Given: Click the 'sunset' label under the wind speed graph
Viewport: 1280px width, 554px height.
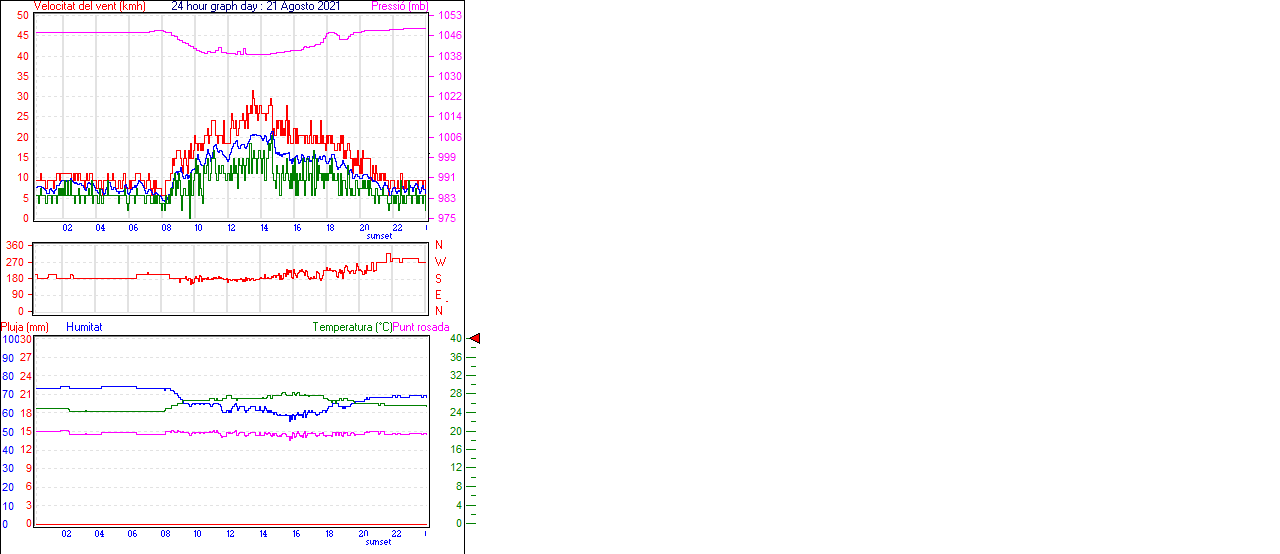Looking at the screenshot, I should [379, 236].
